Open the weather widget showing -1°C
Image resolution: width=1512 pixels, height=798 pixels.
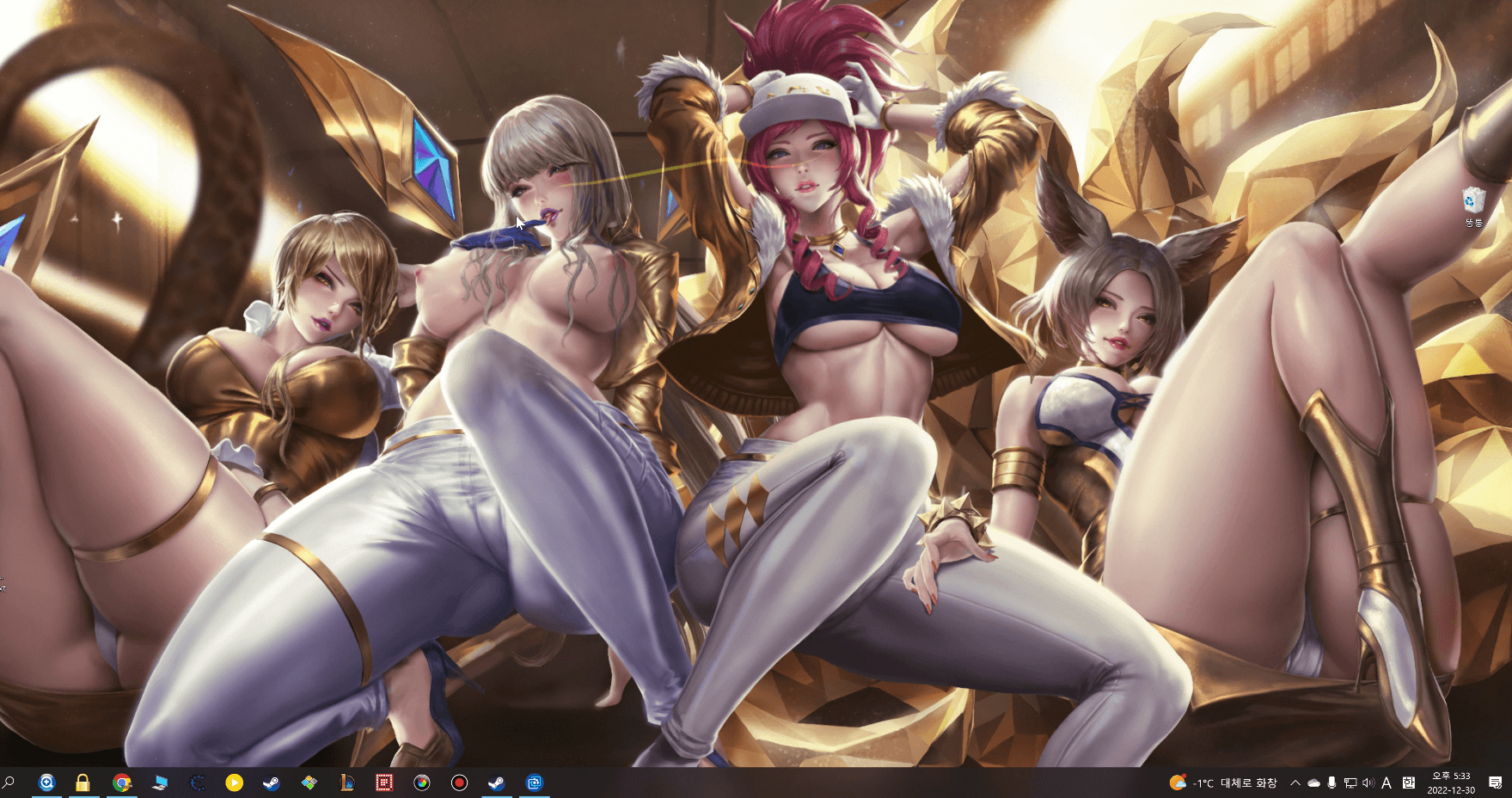coord(1223,783)
